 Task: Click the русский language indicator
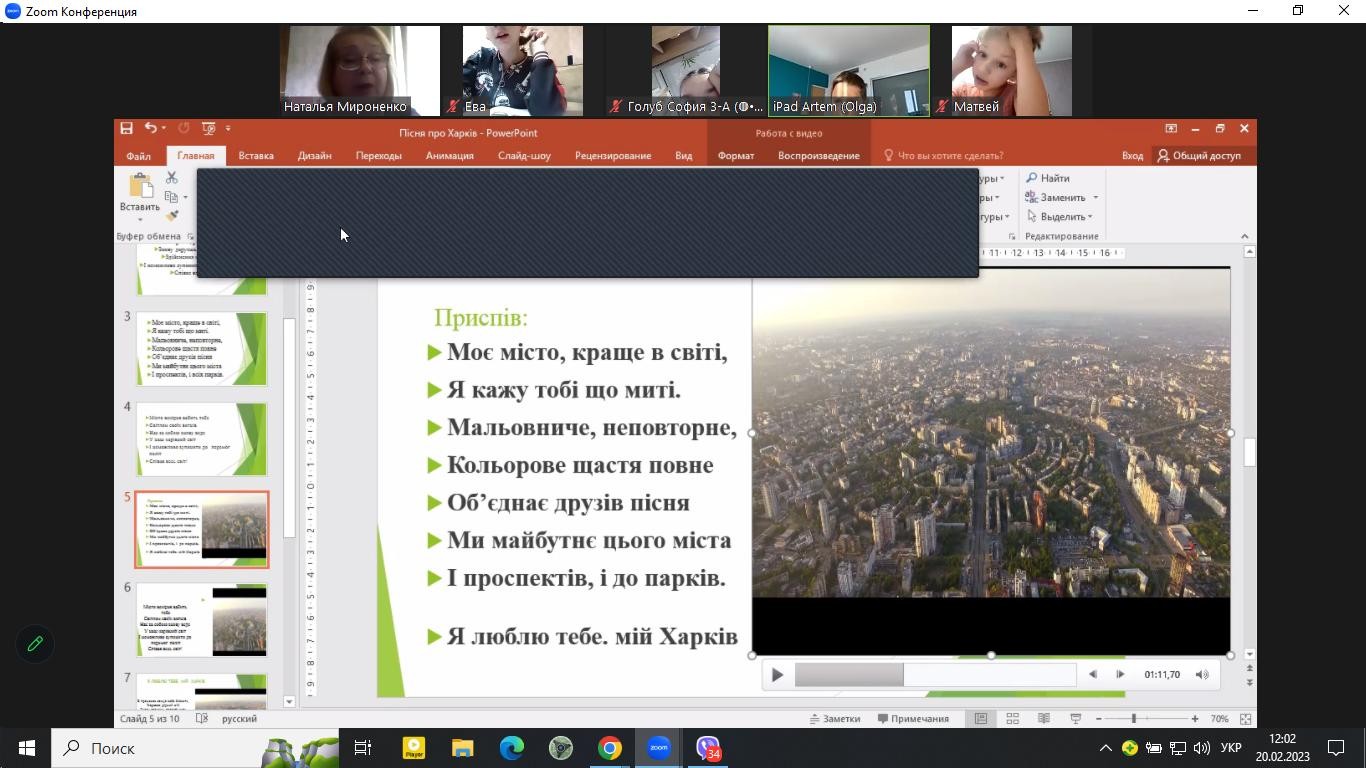239,719
